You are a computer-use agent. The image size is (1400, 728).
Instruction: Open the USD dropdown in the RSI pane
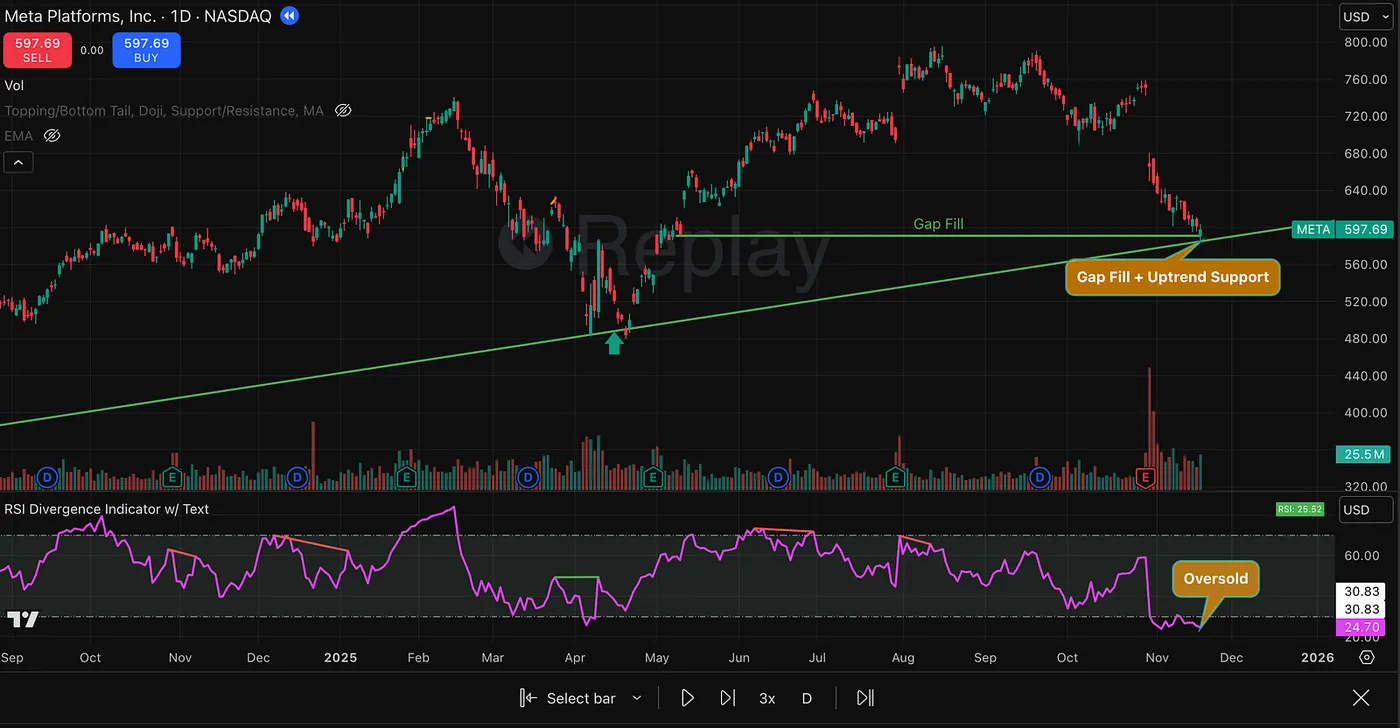[1364, 510]
